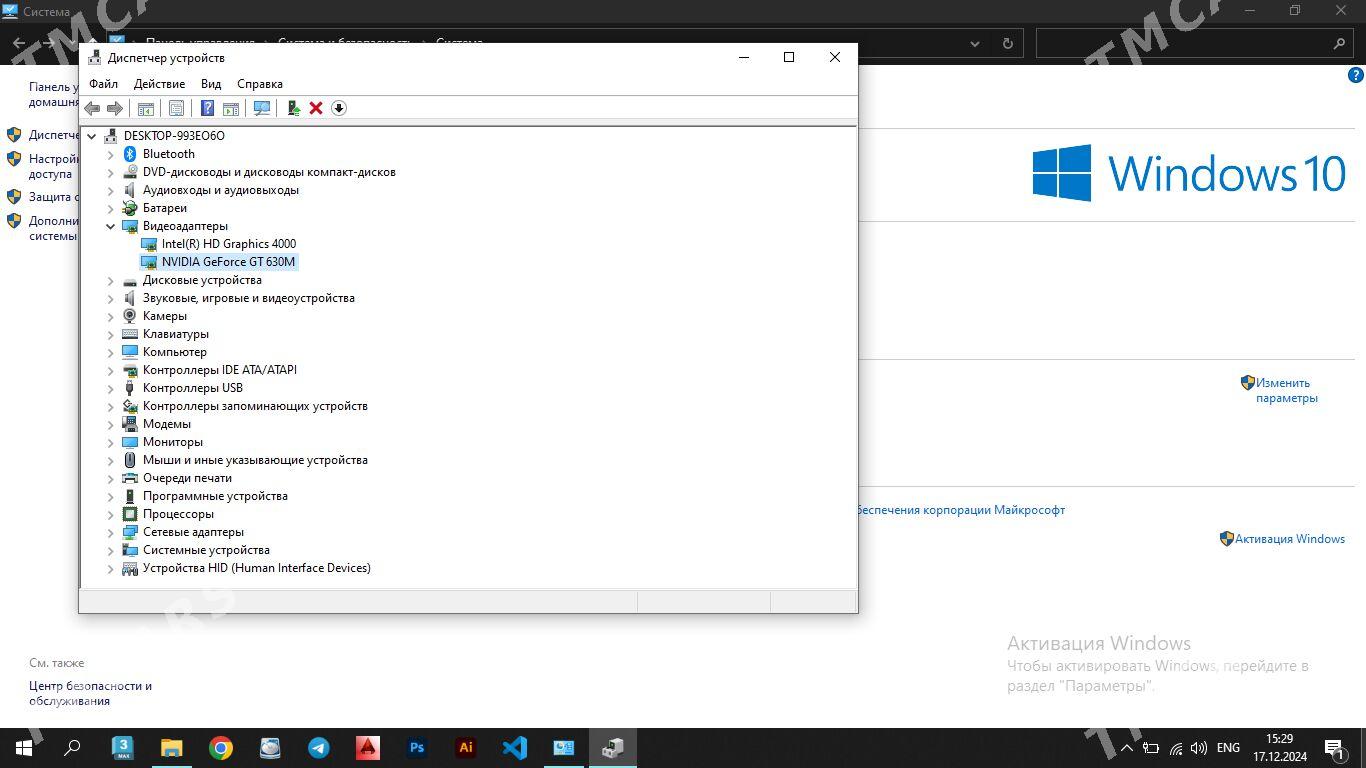
Task: Open the notification center icon
Action: (1334, 748)
